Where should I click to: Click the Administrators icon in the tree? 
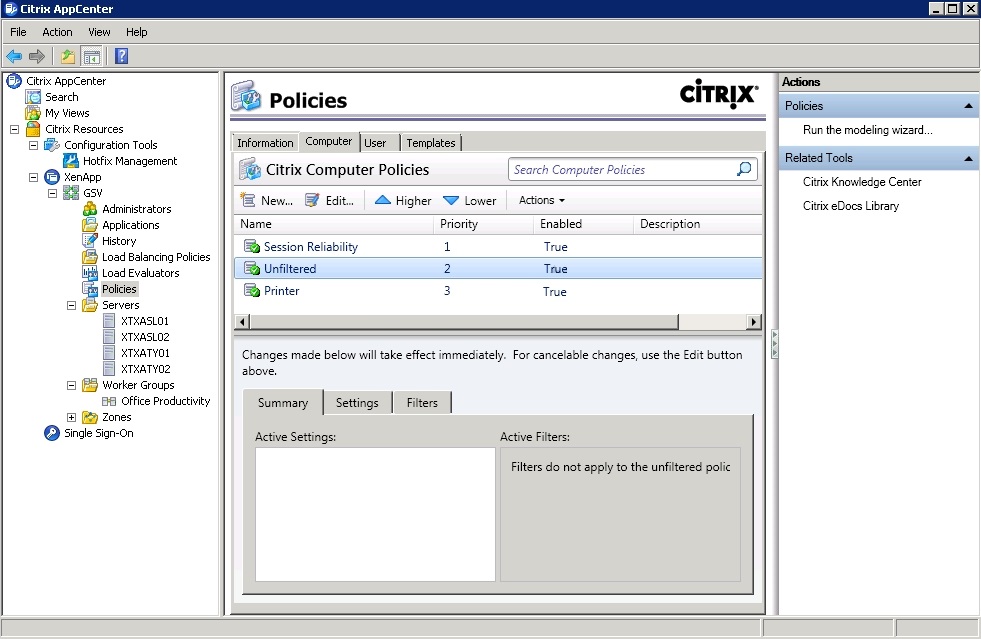pos(90,209)
